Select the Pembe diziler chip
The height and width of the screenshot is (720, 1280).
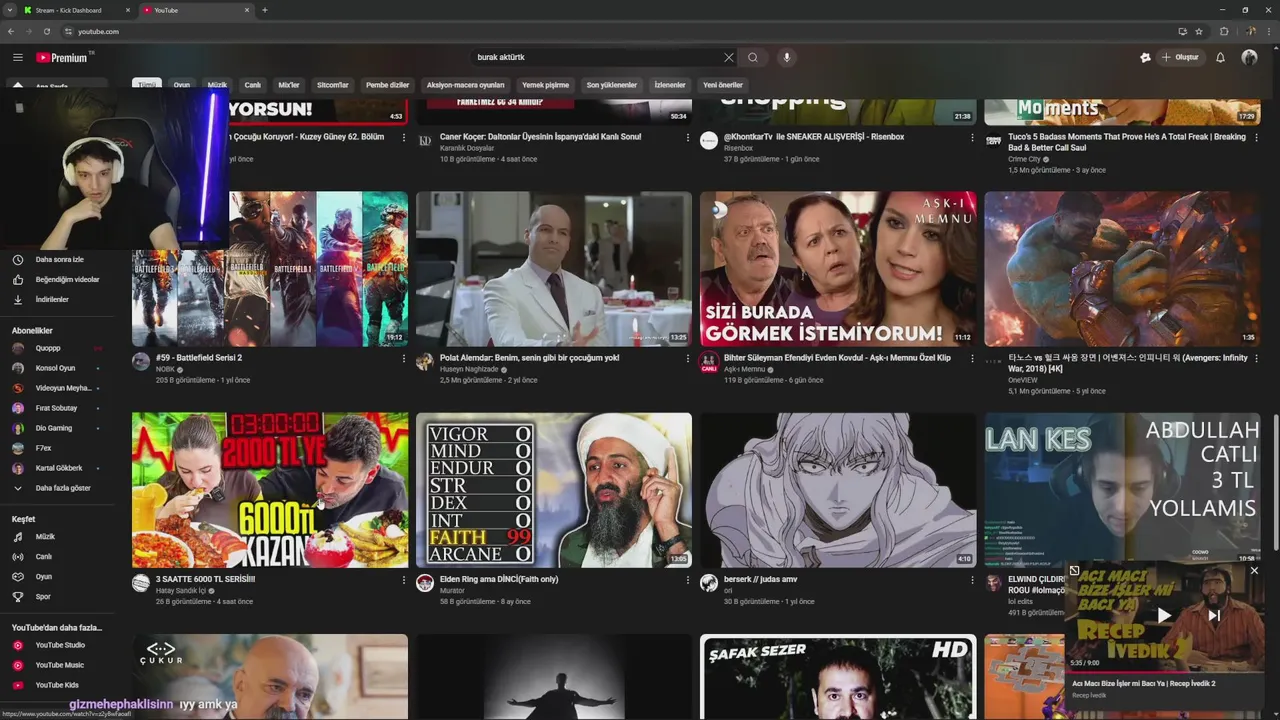click(x=388, y=85)
